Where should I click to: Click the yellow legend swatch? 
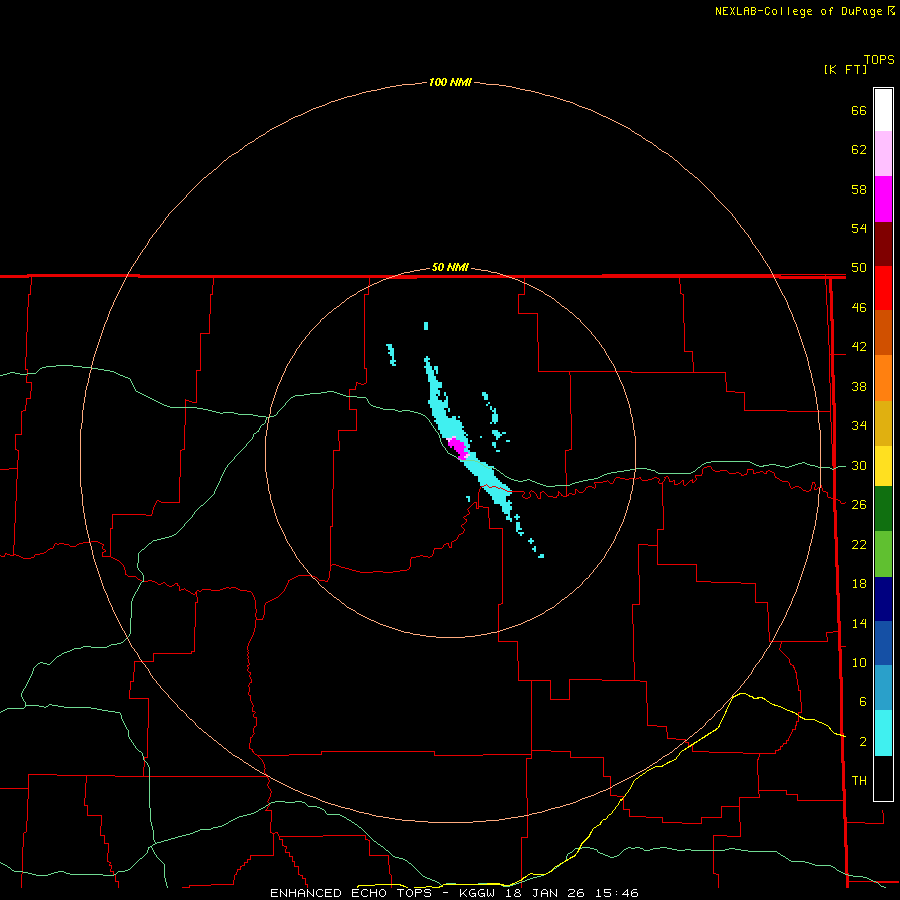click(x=883, y=466)
